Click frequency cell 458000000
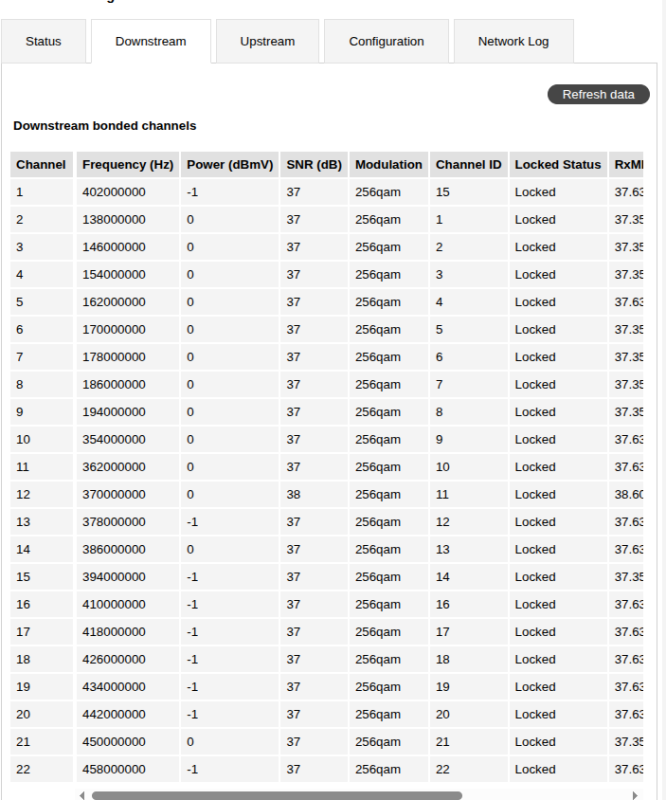 tap(128, 769)
